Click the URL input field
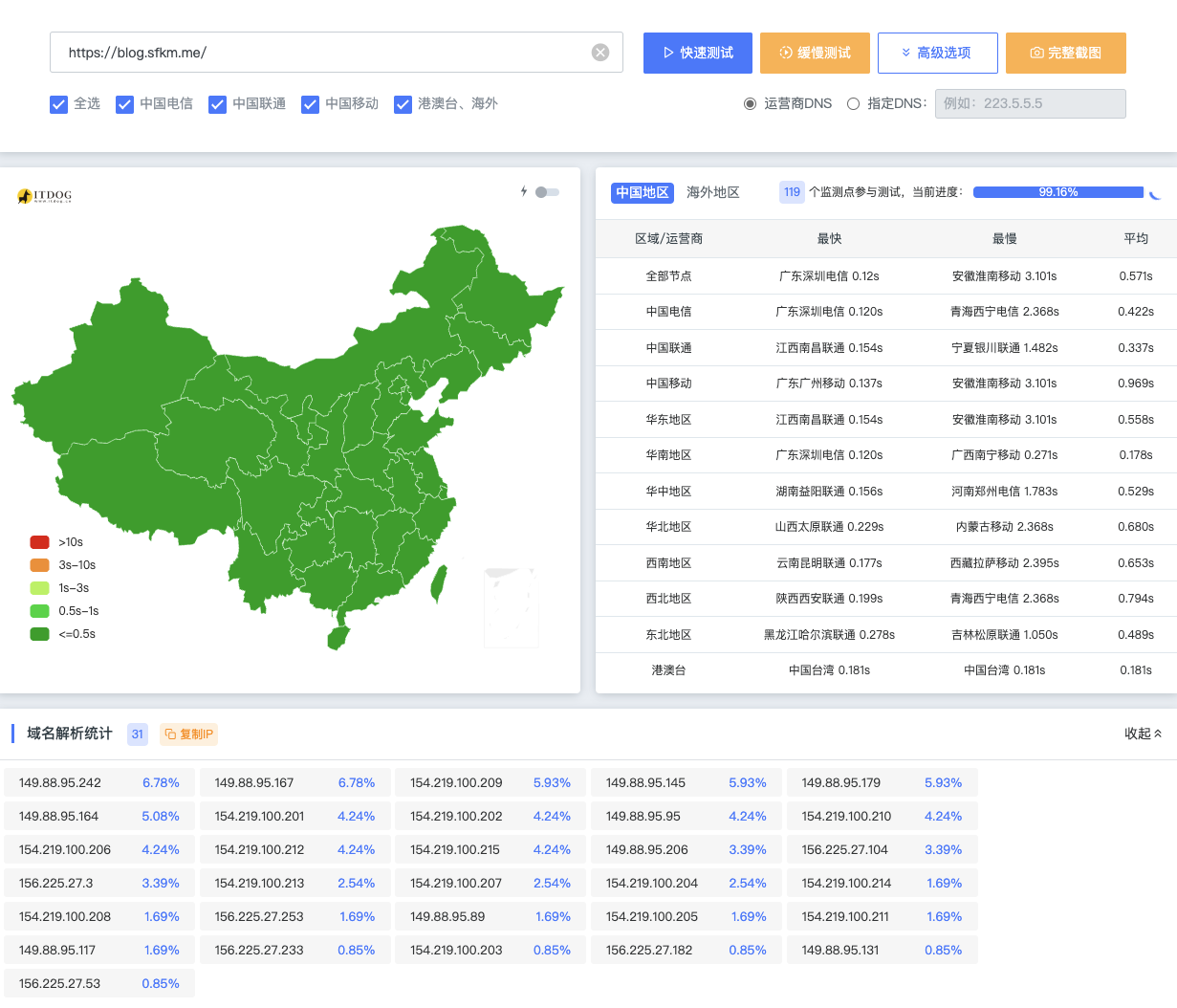Screen dimensions: 1177x1008 coord(337,53)
